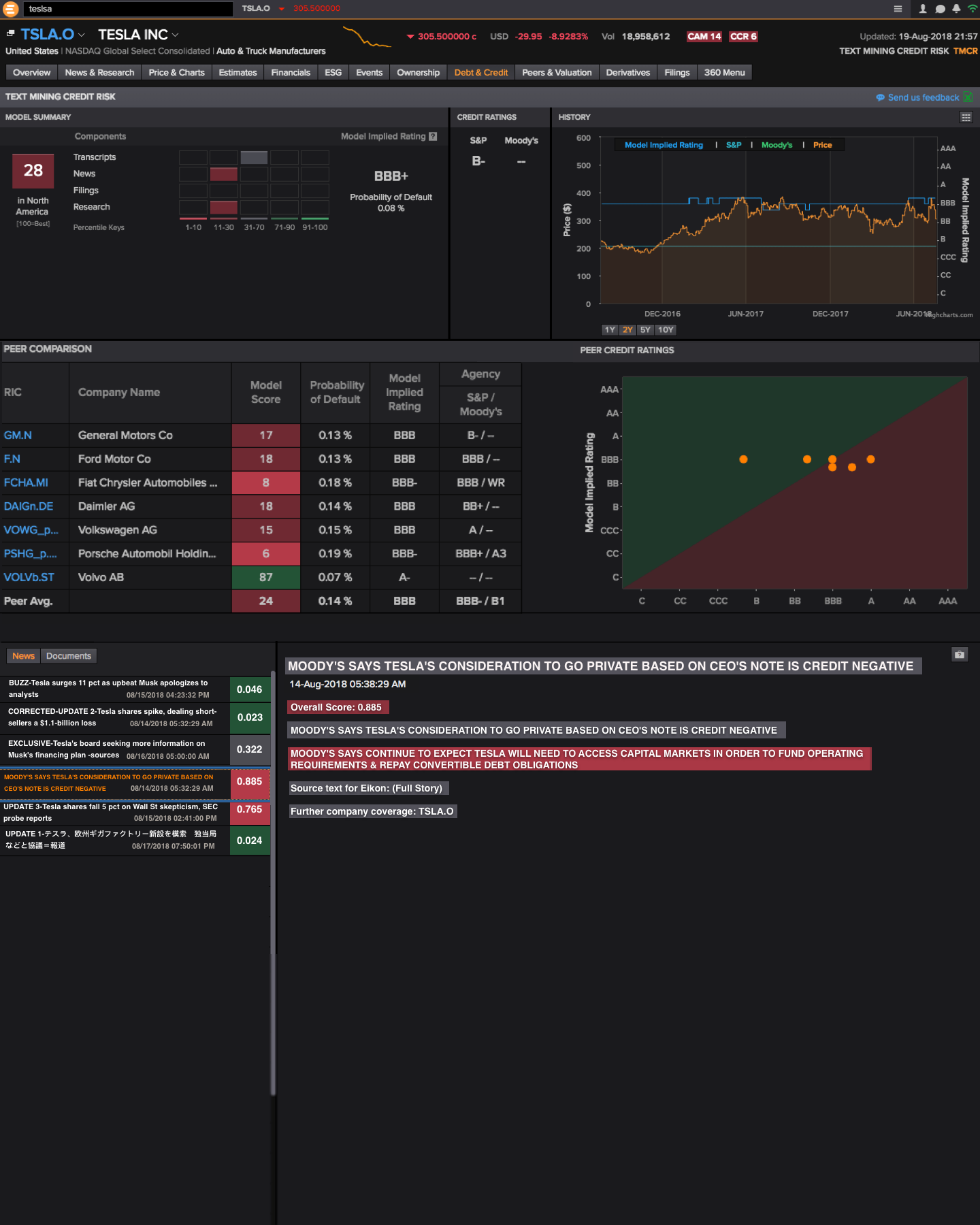This screenshot has height=1225, width=980.
Task: Open the VOLVb.ST peer link
Action: click(29, 578)
